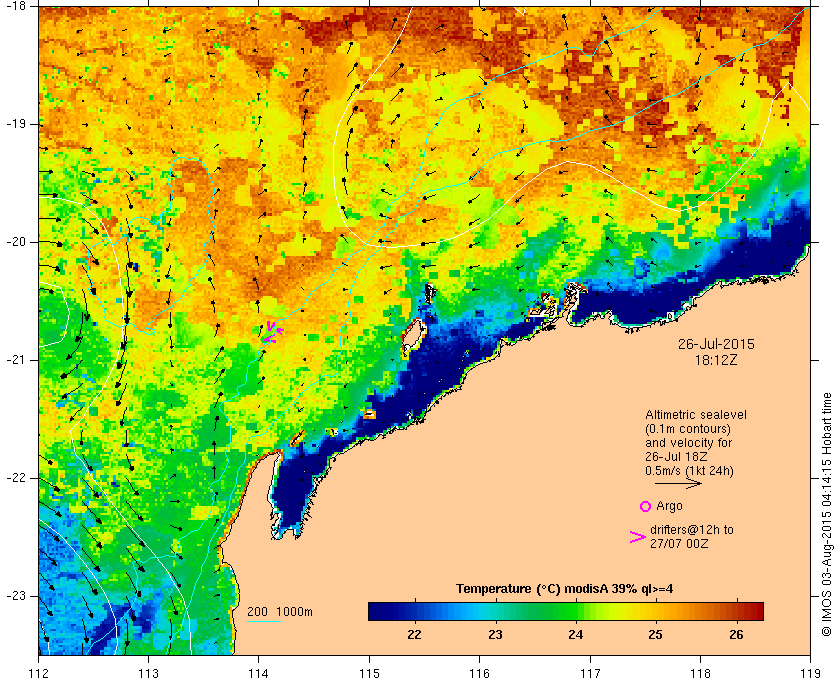This screenshot has width=840, height=680.
Task: Click the longitude label "117"
Action: pos(590,672)
